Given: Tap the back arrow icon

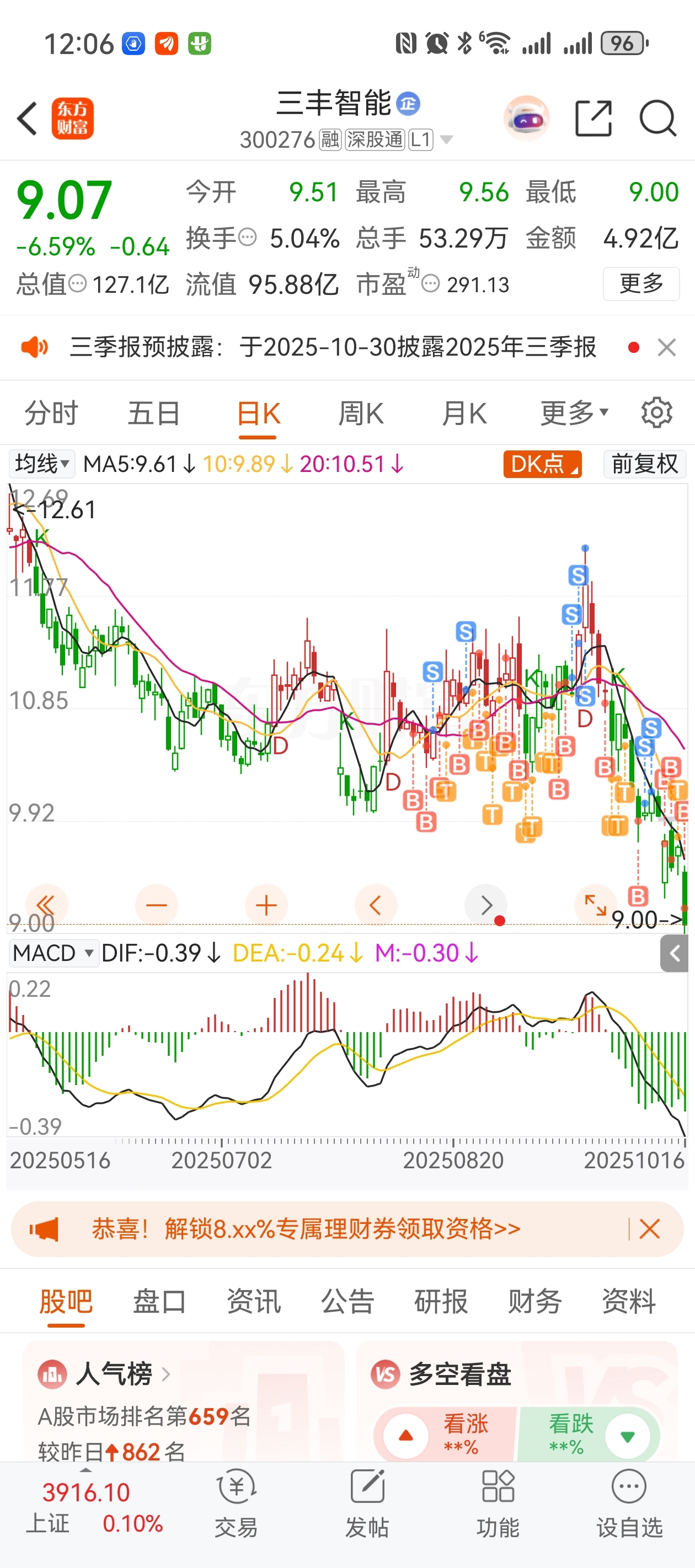Looking at the screenshot, I should (x=28, y=118).
